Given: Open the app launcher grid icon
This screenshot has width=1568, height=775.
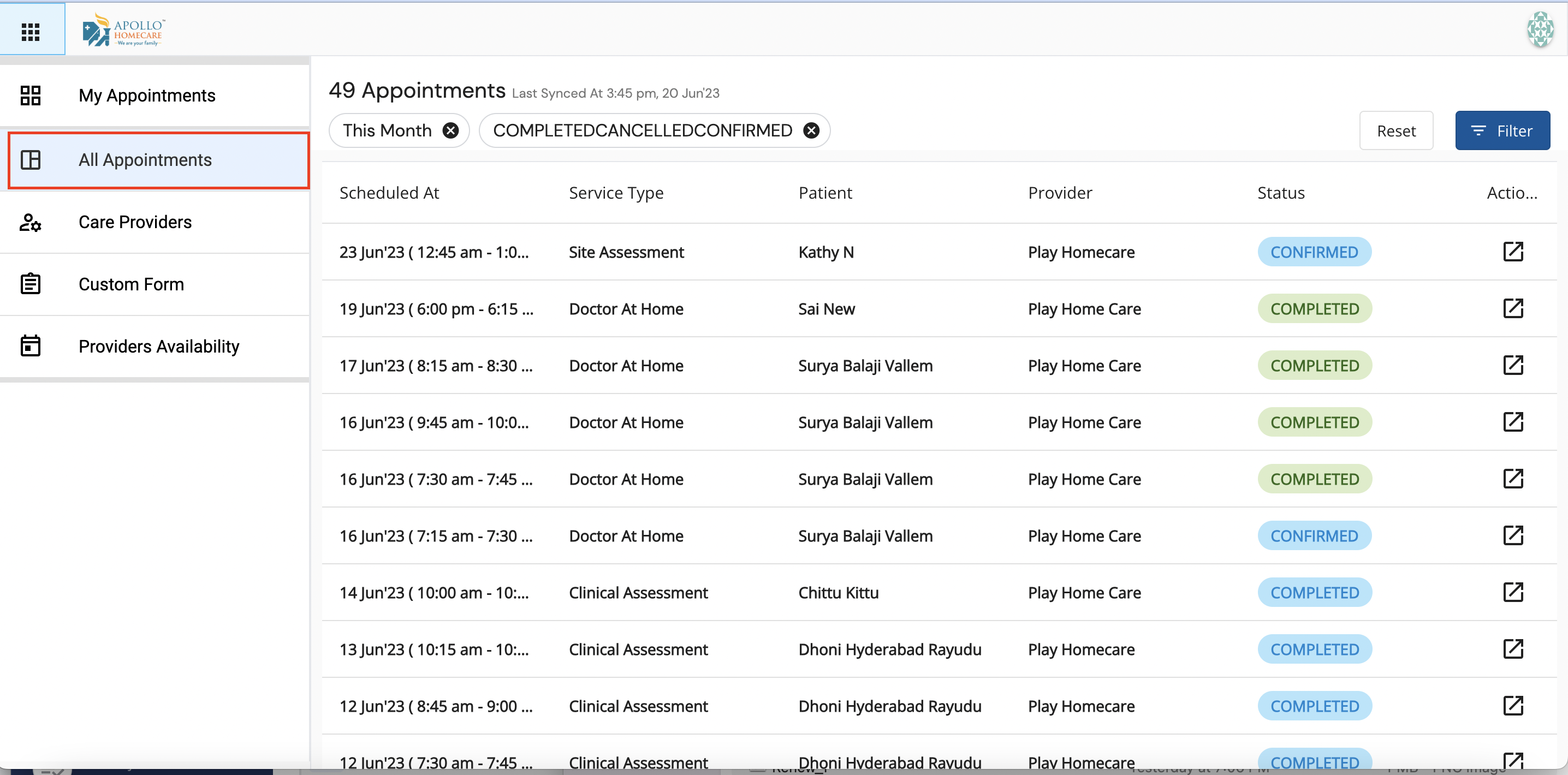Looking at the screenshot, I should (x=31, y=31).
